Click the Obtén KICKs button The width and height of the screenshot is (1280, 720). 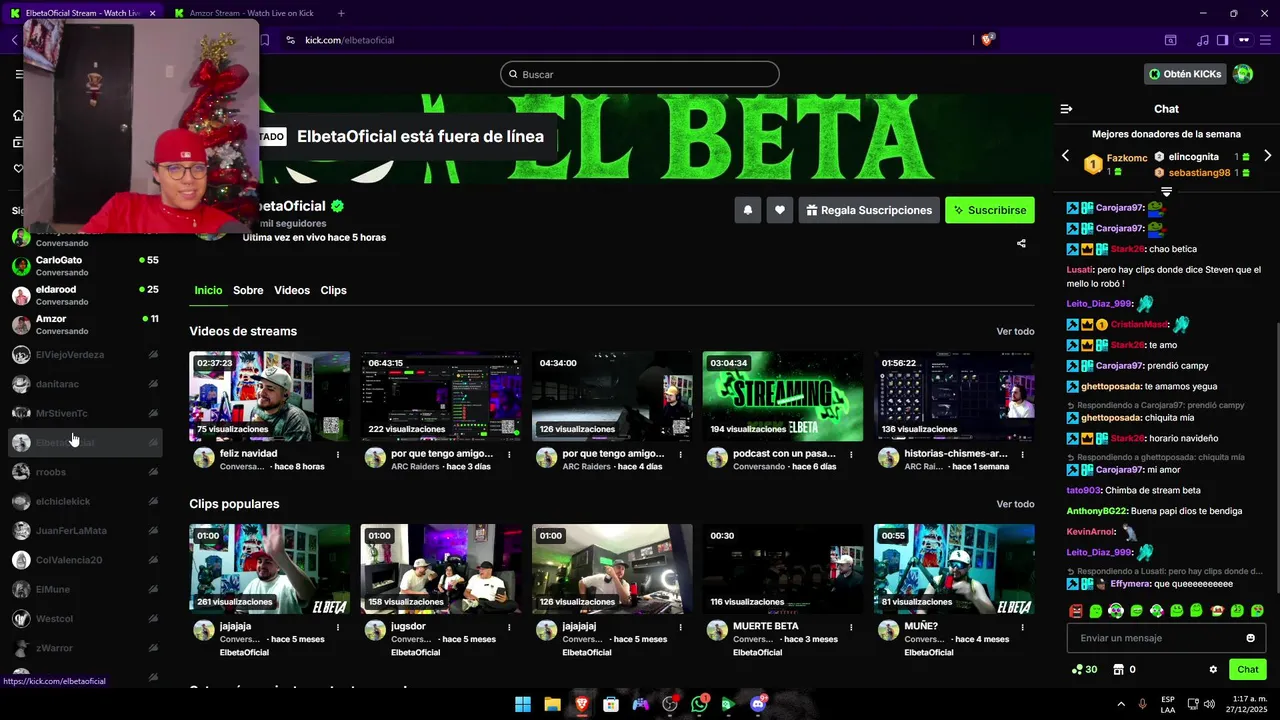coord(1185,74)
